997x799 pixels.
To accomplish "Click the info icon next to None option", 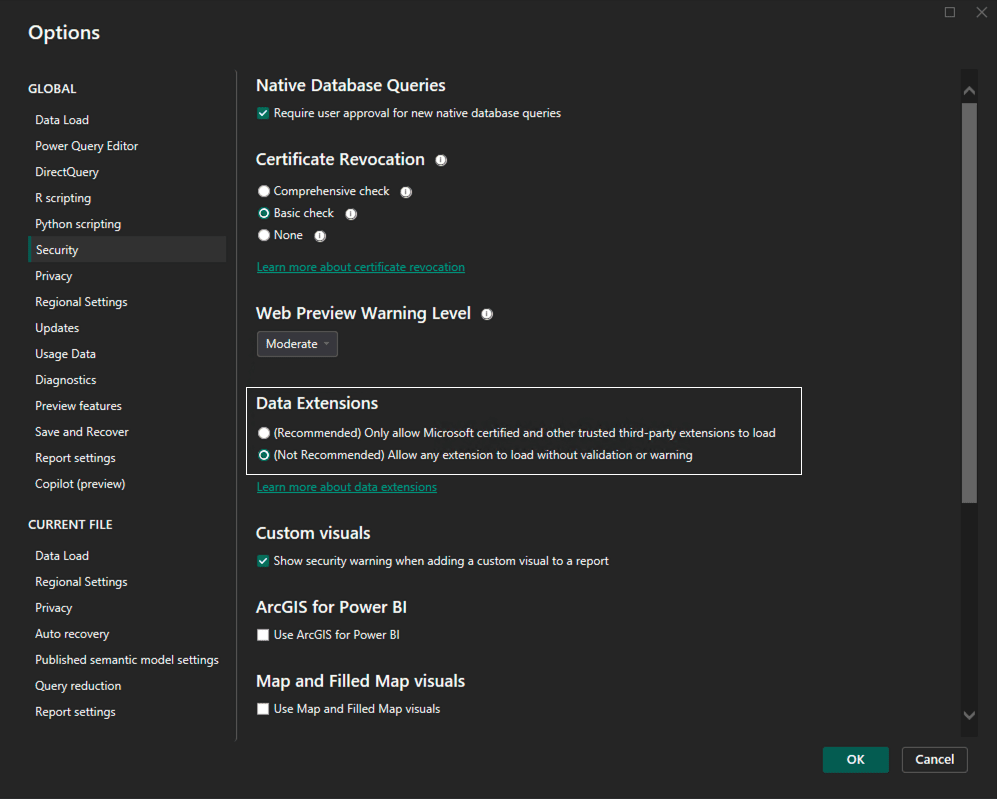I will 319,235.
